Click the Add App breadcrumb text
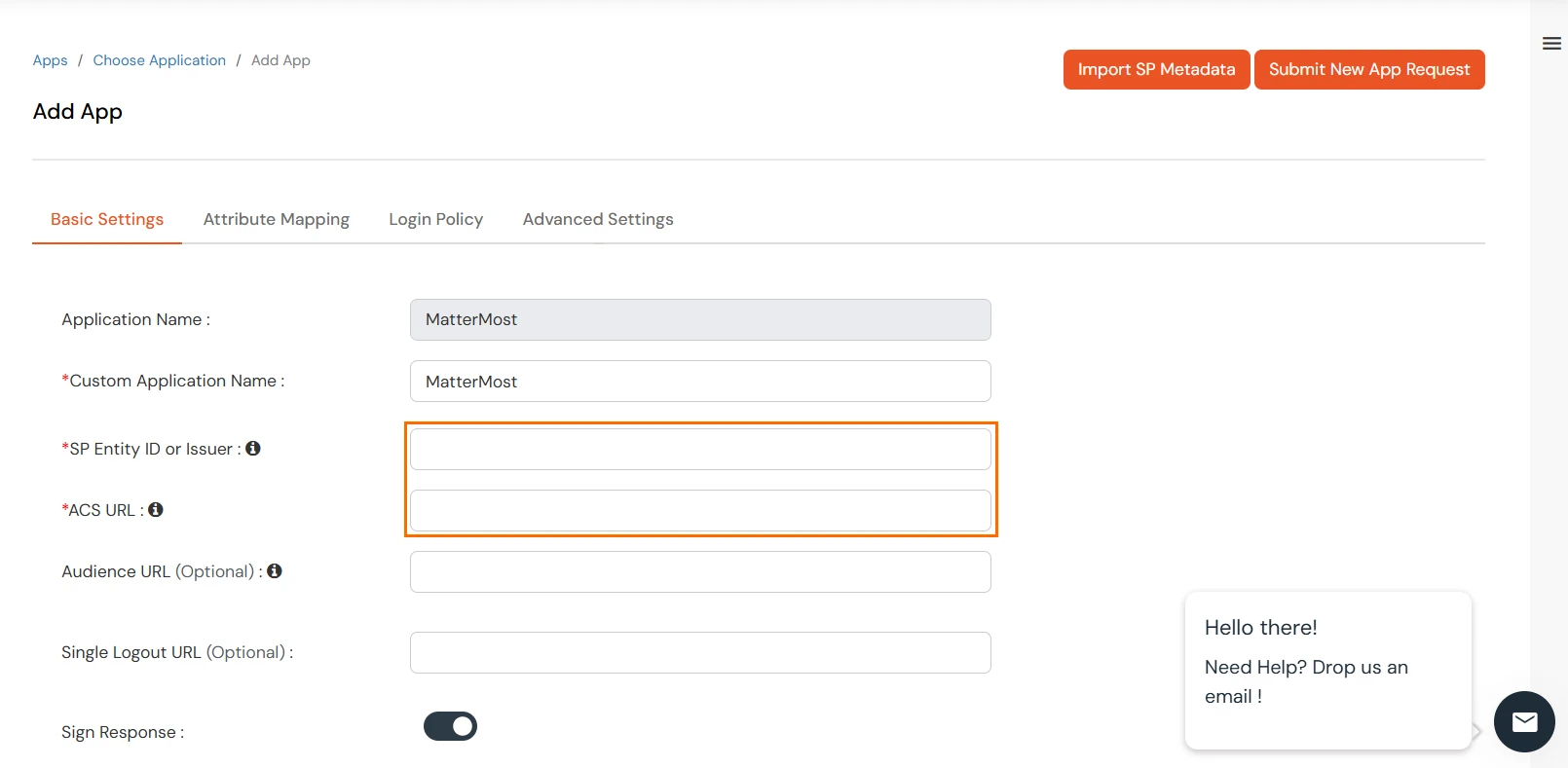Viewport: 1568px width, 768px height. click(x=280, y=60)
